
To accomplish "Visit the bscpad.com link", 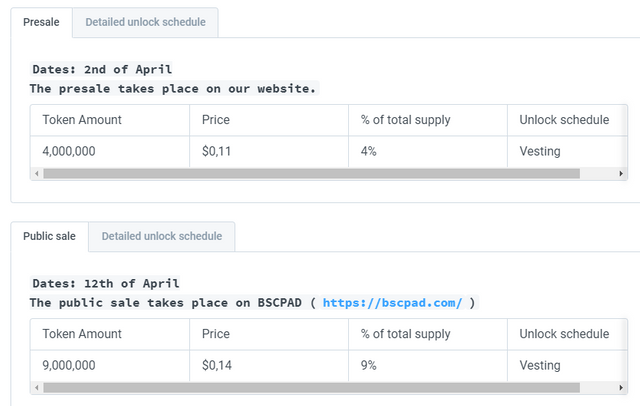I will (x=392, y=303).
